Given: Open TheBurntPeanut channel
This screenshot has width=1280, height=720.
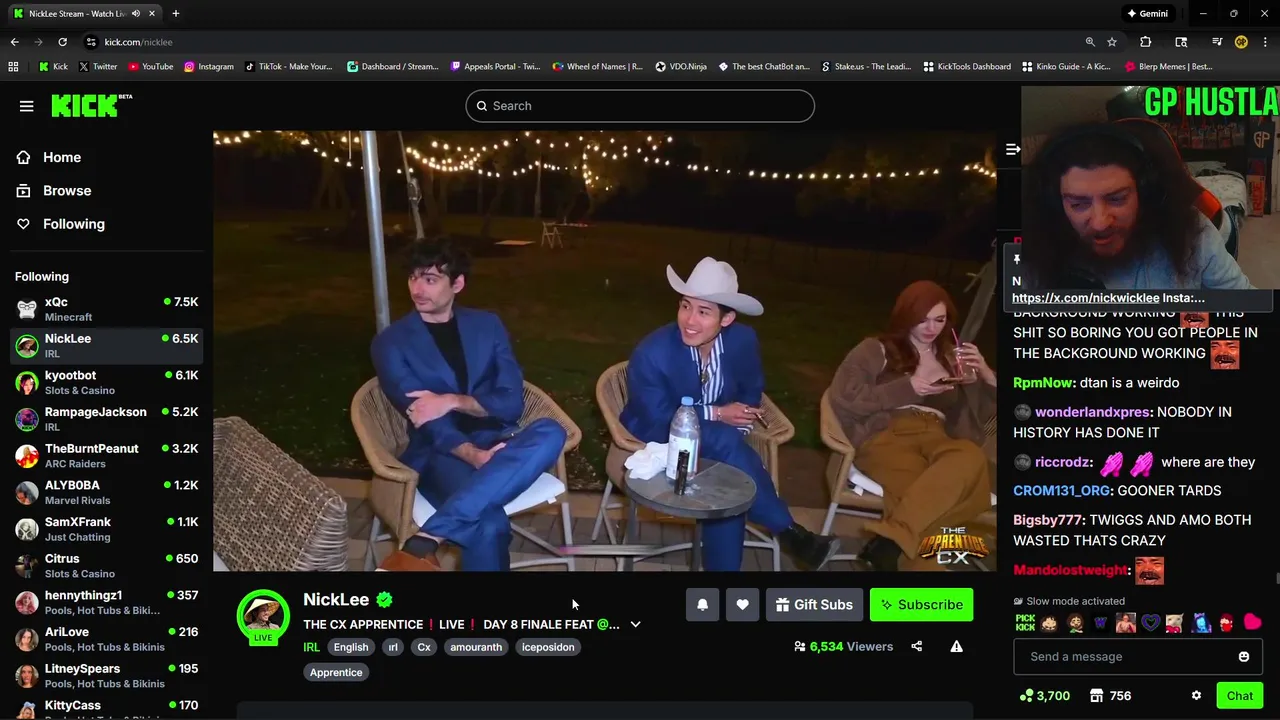Looking at the screenshot, I should [106, 456].
